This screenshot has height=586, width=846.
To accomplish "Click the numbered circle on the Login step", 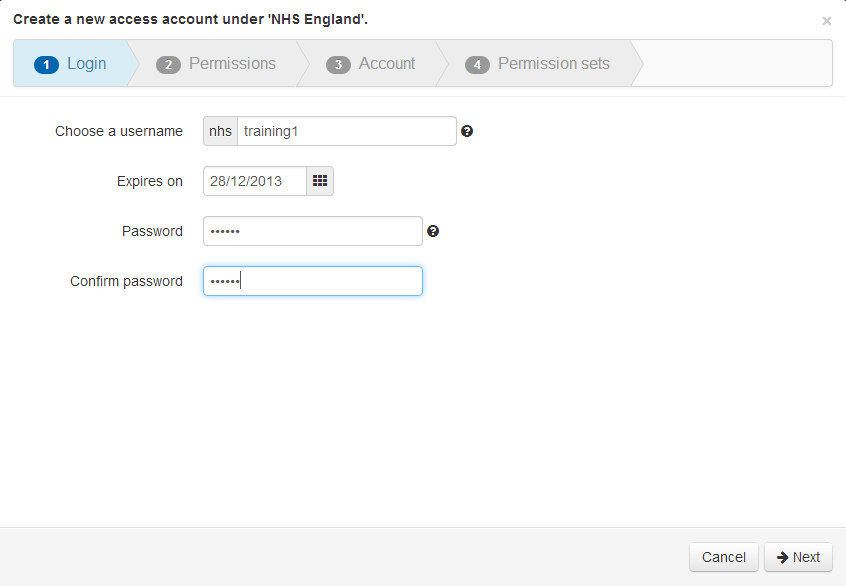I will click(46, 63).
